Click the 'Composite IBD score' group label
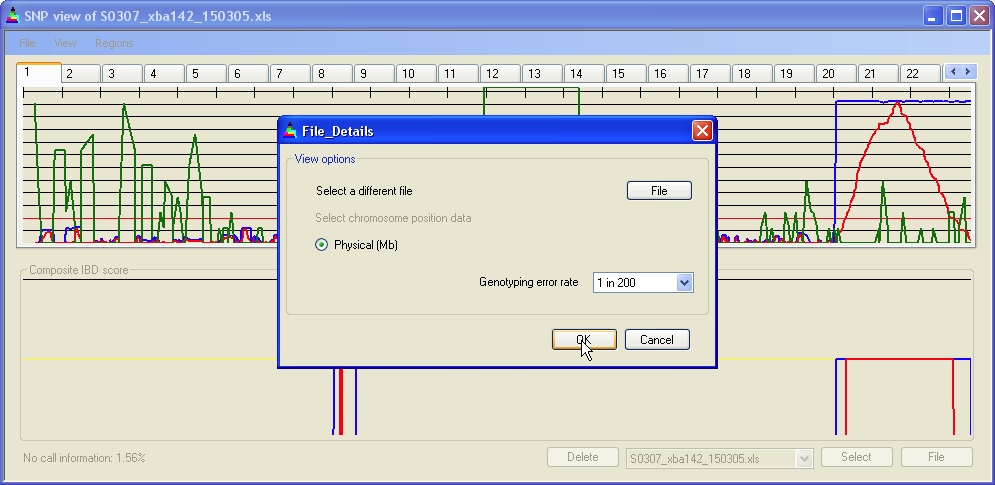Viewport: 995px width, 485px height. 79,270
